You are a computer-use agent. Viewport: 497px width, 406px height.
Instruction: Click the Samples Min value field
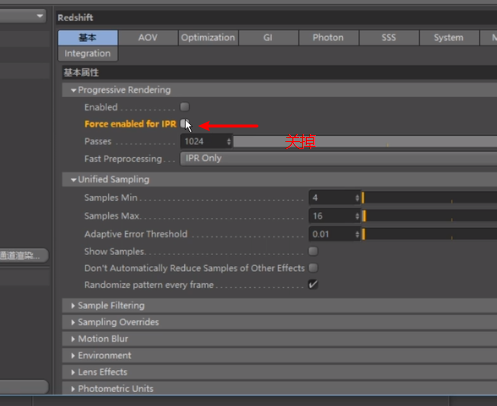point(332,198)
